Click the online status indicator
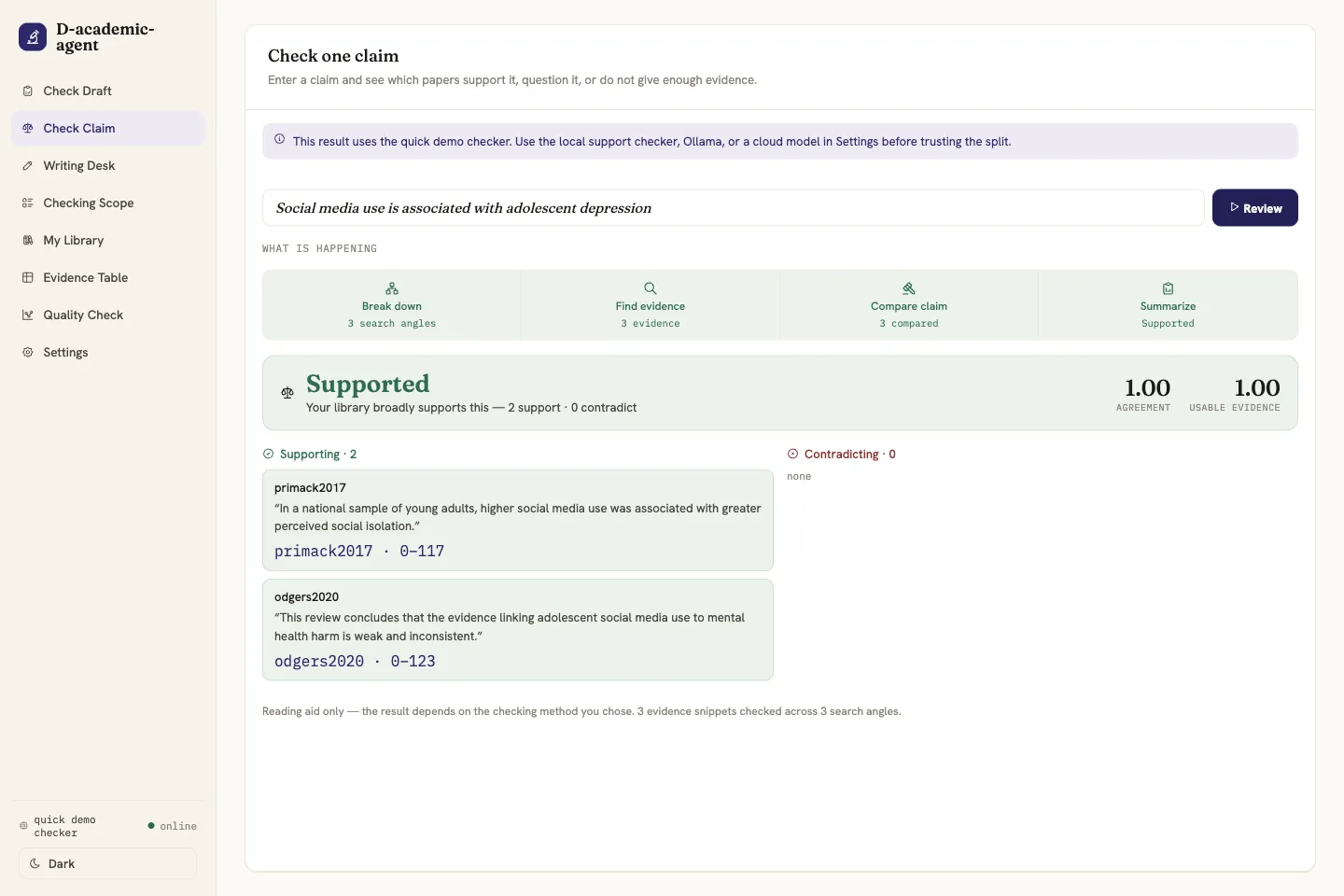The width and height of the screenshot is (1344, 896). [x=173, y=826]
